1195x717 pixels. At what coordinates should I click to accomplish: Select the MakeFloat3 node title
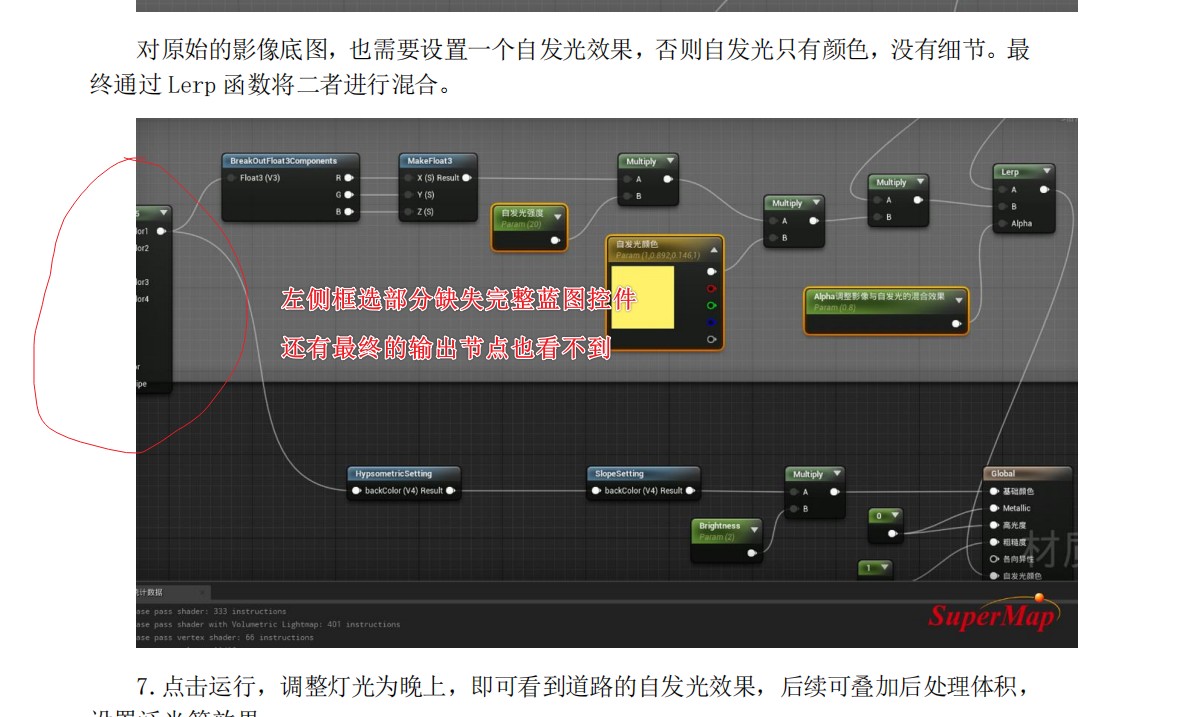coord(430,161)
